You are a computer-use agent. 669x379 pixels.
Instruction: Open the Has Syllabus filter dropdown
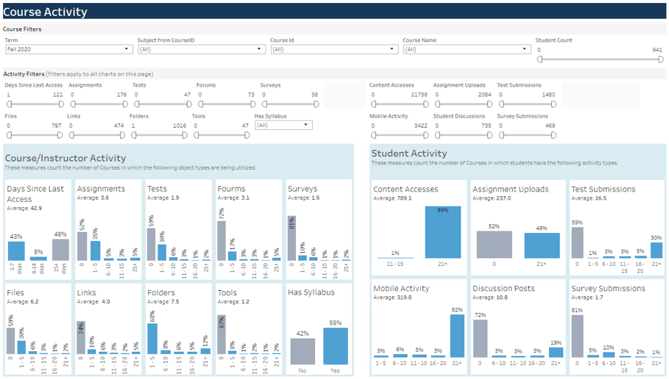(283, 125)
